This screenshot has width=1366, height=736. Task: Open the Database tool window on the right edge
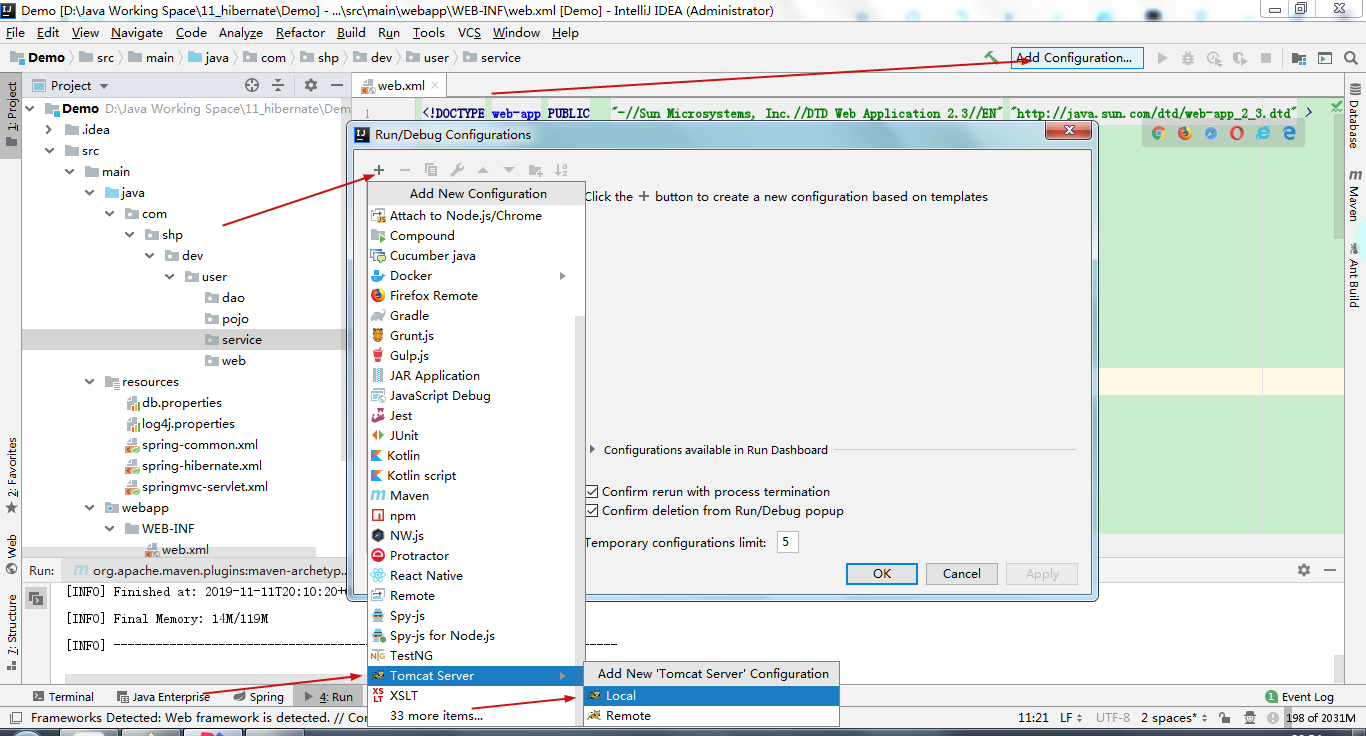pos(1354,118)
